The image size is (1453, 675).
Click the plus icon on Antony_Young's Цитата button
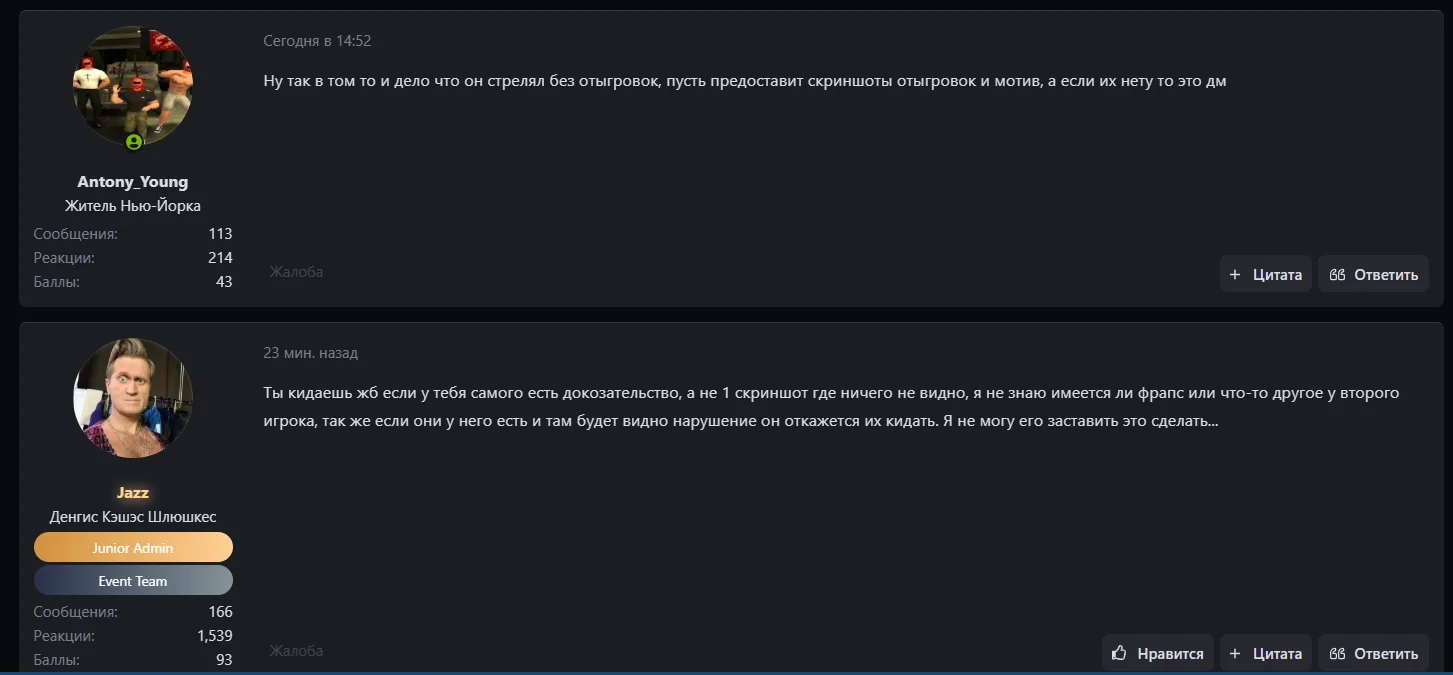(1235, 275)
